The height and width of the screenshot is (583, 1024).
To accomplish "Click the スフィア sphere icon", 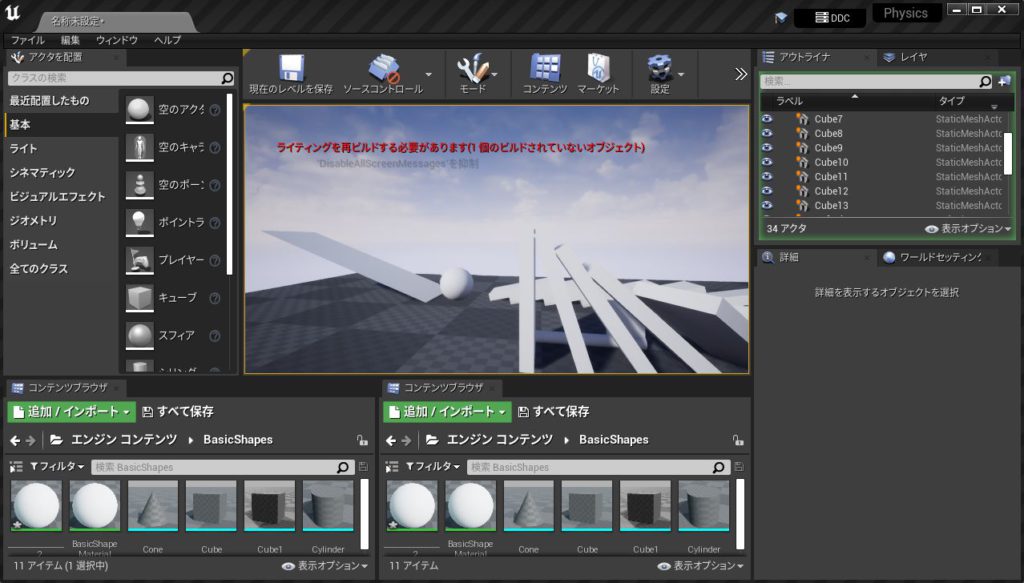I will click(x=139, y=336).
